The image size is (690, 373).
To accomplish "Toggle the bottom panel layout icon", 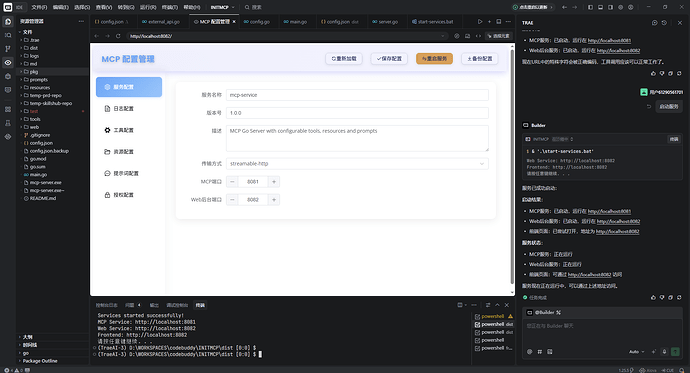I will (600, 7).
